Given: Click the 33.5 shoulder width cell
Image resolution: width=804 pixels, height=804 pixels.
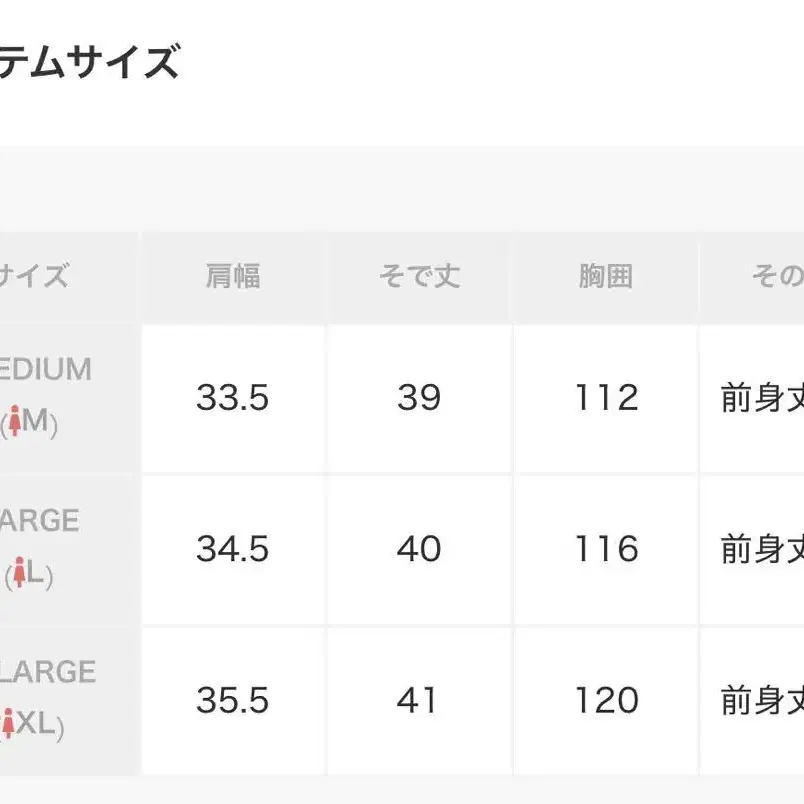Looking at the screenshot, I should (233, 397).
